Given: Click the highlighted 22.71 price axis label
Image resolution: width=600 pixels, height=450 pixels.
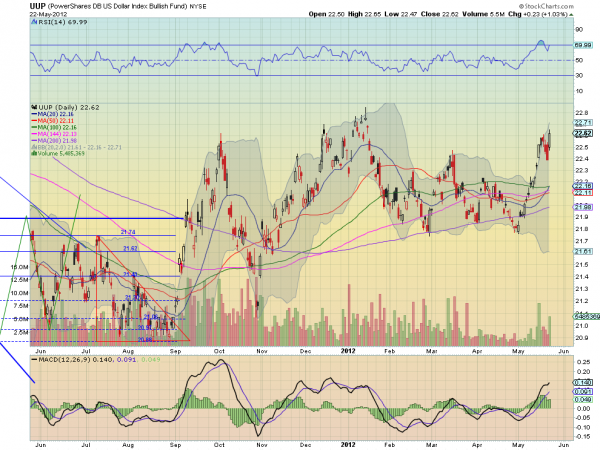Looking at the screenshot, I should pyautogui.click(x=583, y=123).
